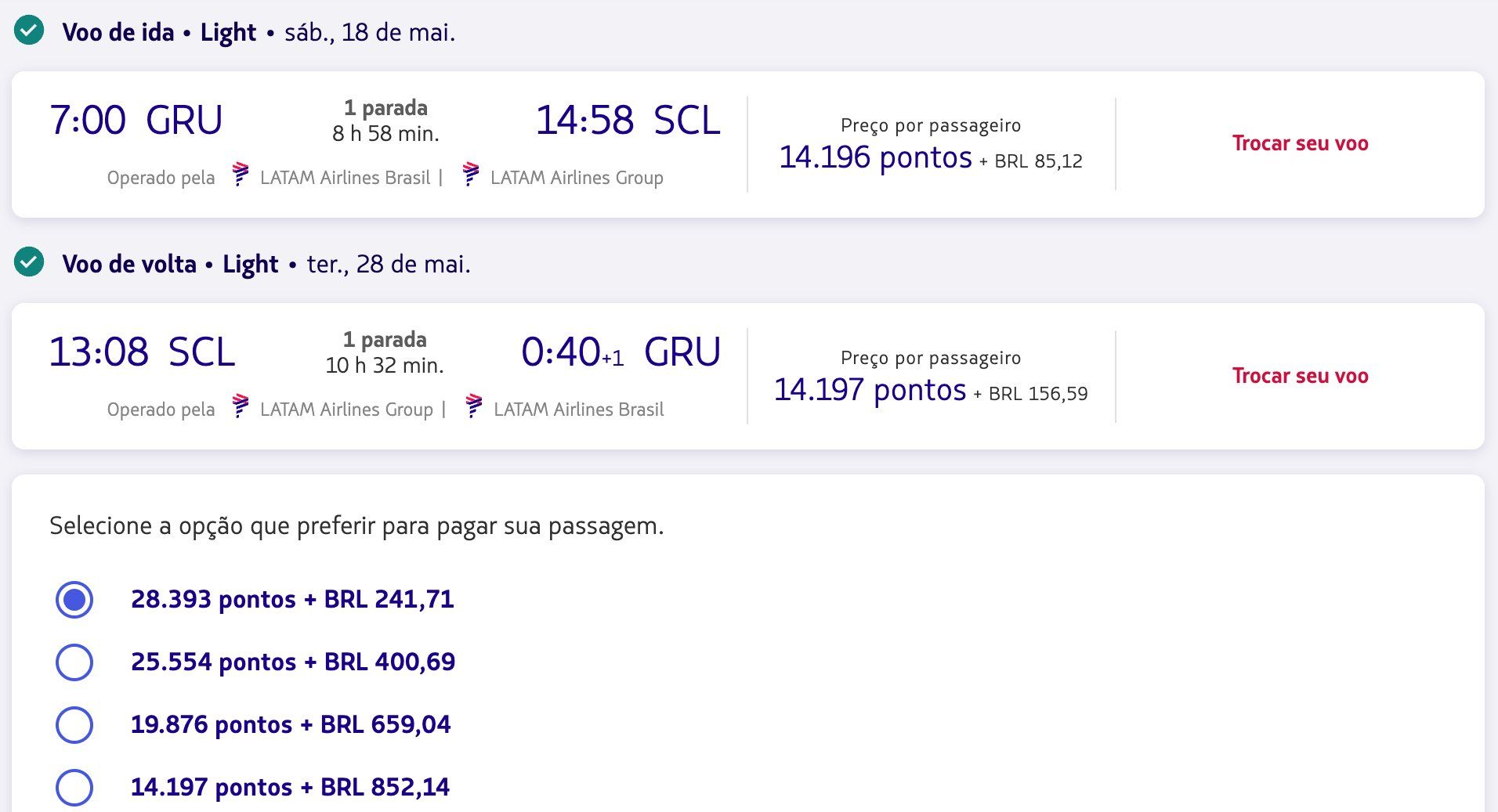
Task: Click the return 1 parada stop details
Action: 385,340
